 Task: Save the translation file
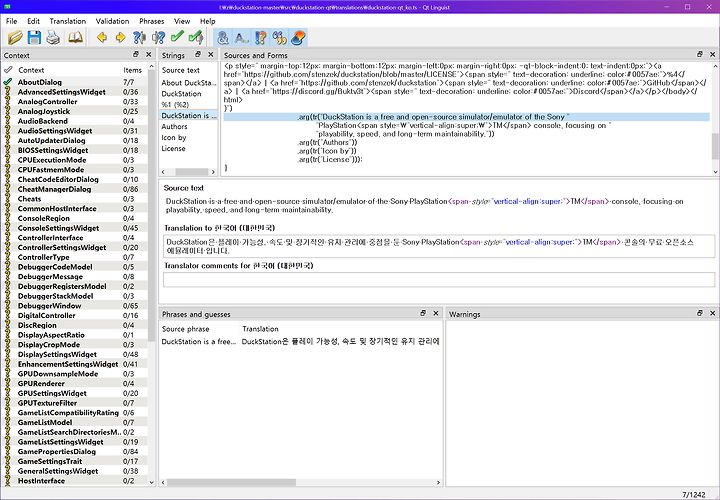(34, 37)
